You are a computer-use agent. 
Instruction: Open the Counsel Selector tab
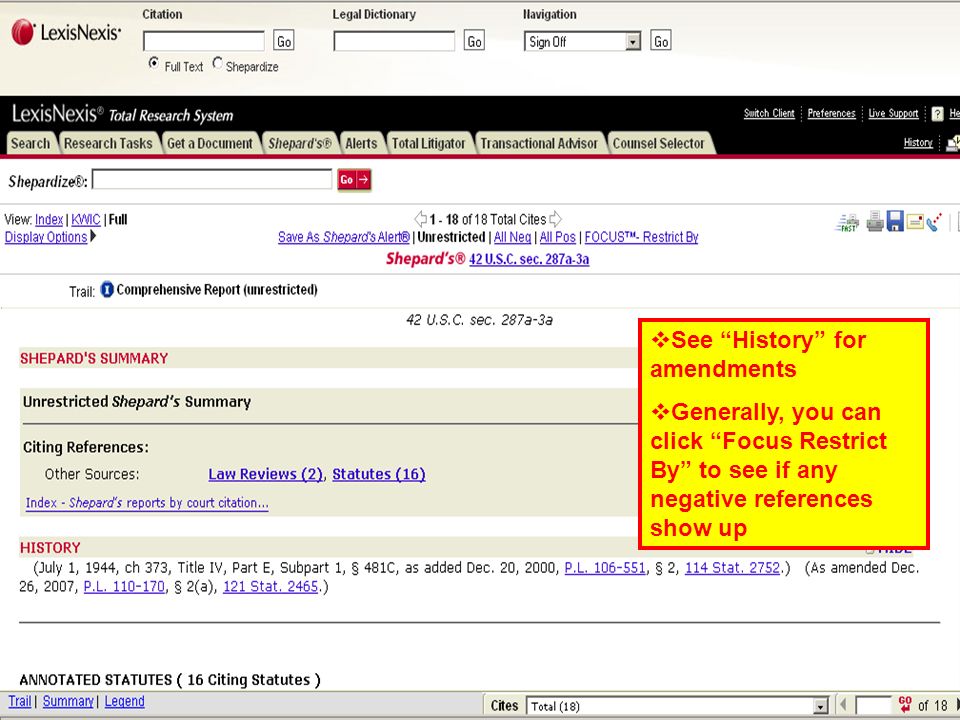click(x=659, y=143)
